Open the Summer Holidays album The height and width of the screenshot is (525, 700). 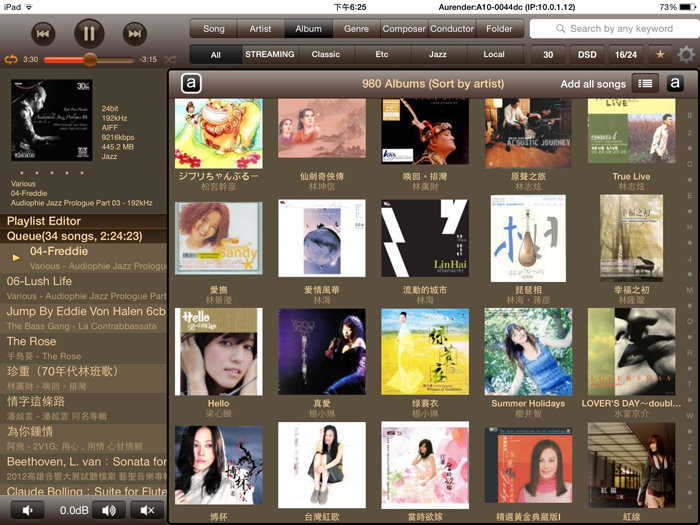(x=528, y=352)
